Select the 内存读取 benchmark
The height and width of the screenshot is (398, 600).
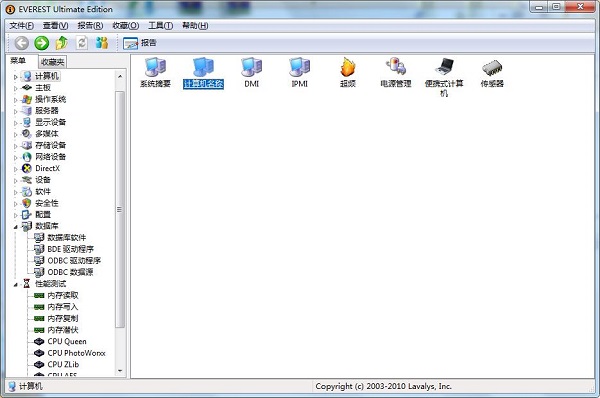tap(63, 295)
